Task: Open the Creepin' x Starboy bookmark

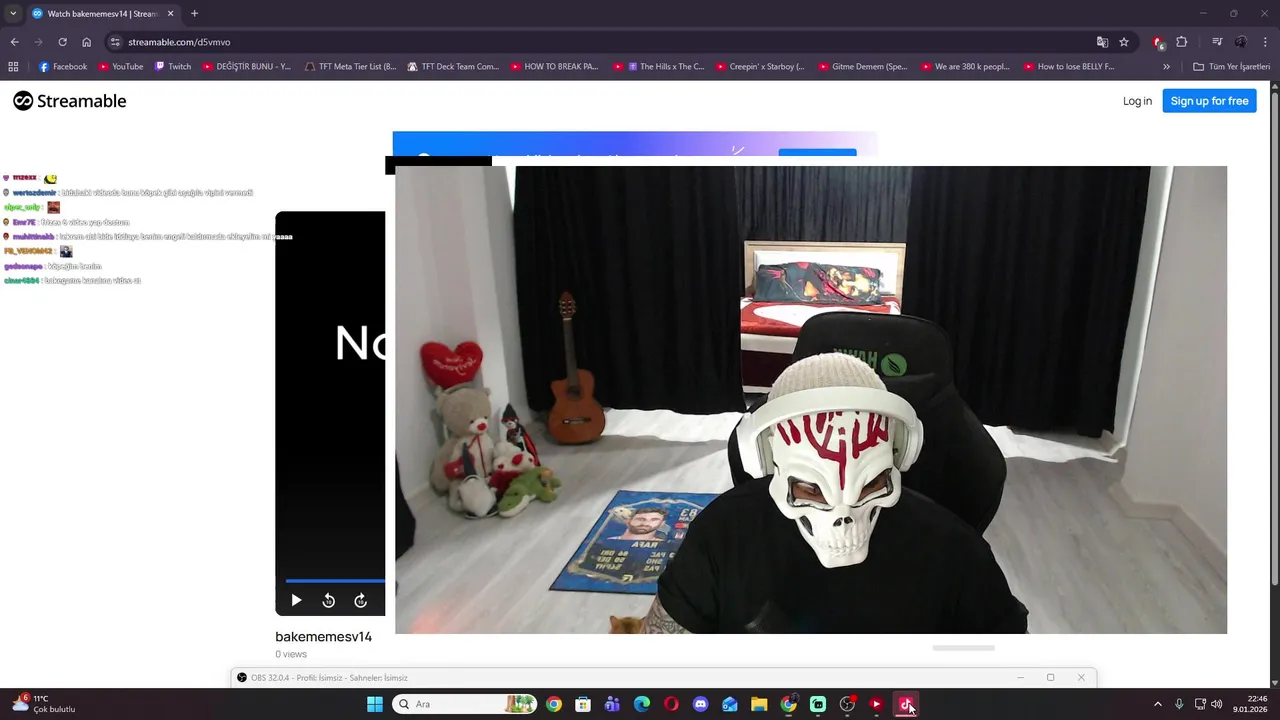Action: click(760, 67)
